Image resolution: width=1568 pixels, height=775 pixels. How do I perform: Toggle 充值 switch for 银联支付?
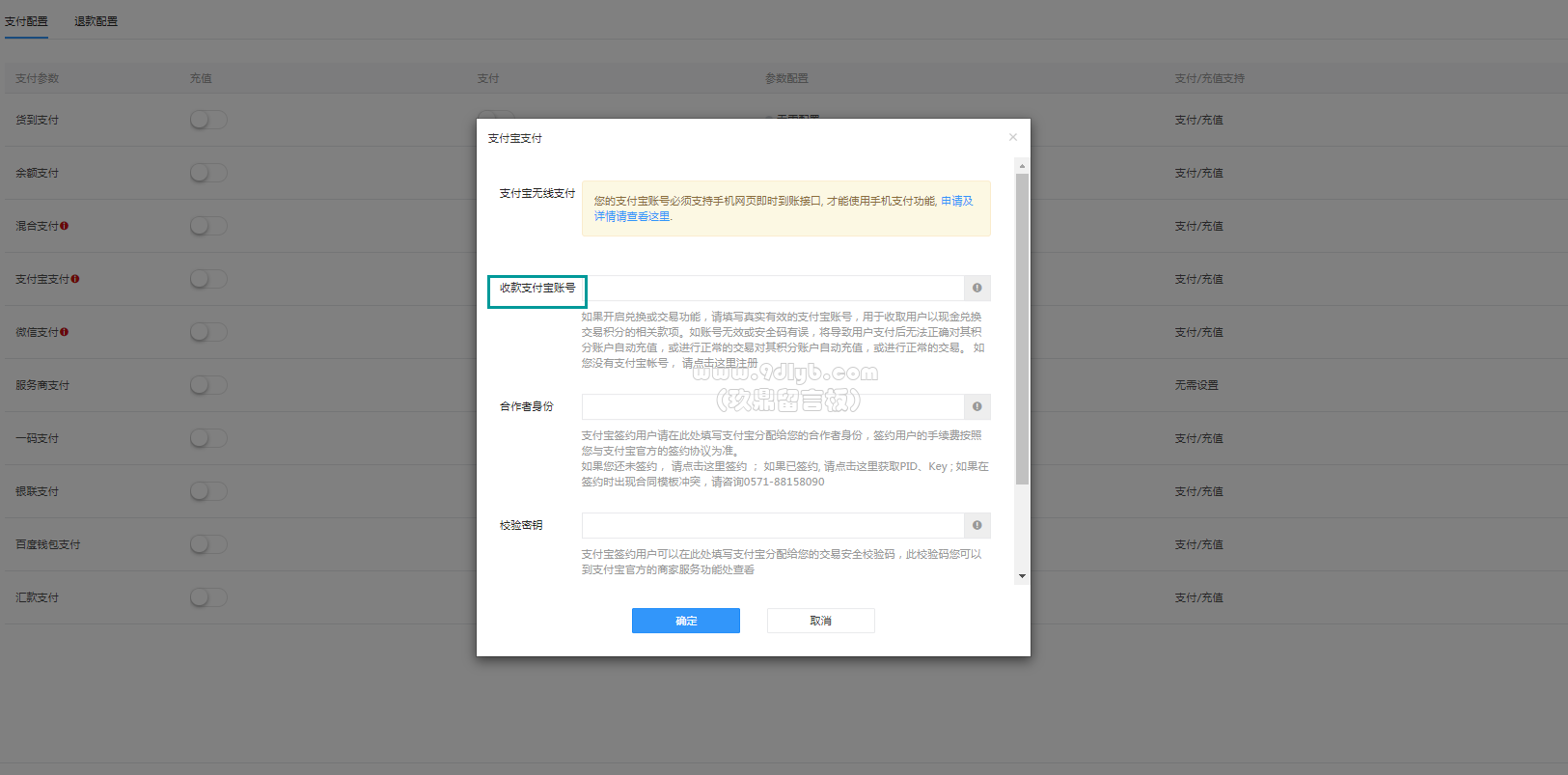click(208, 491)
